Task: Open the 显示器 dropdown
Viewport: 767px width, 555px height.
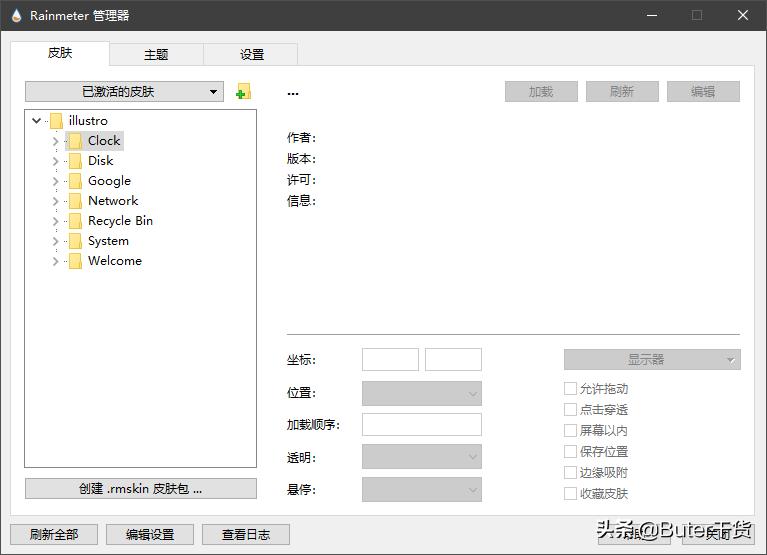Action: pyautogui.click(x=652, y=360)
